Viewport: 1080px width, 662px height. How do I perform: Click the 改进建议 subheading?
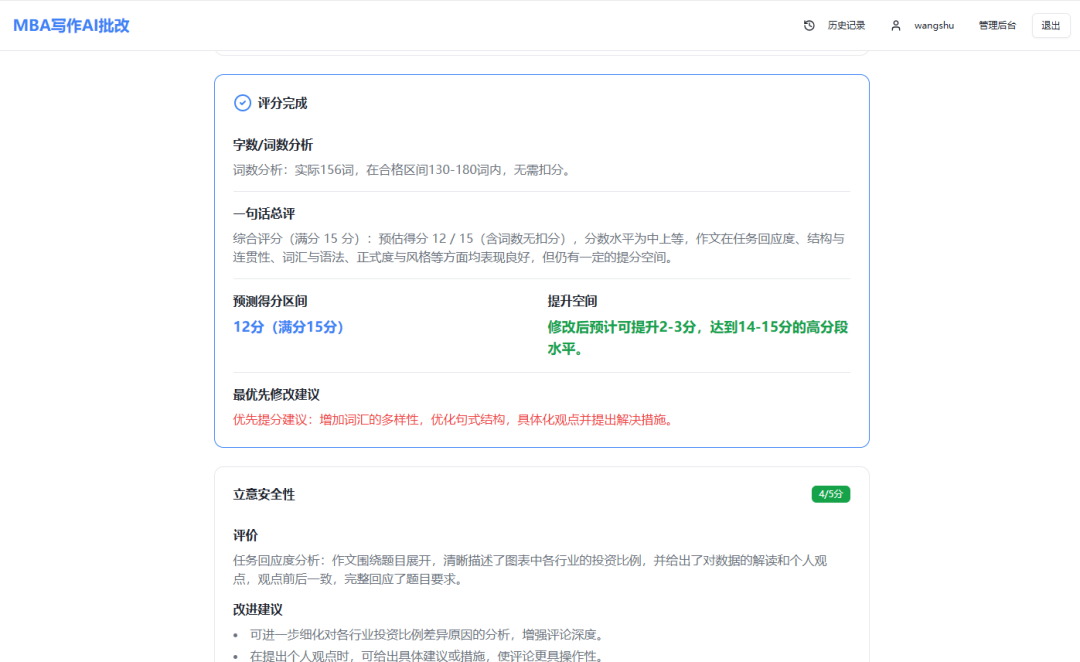coord(258,609)
